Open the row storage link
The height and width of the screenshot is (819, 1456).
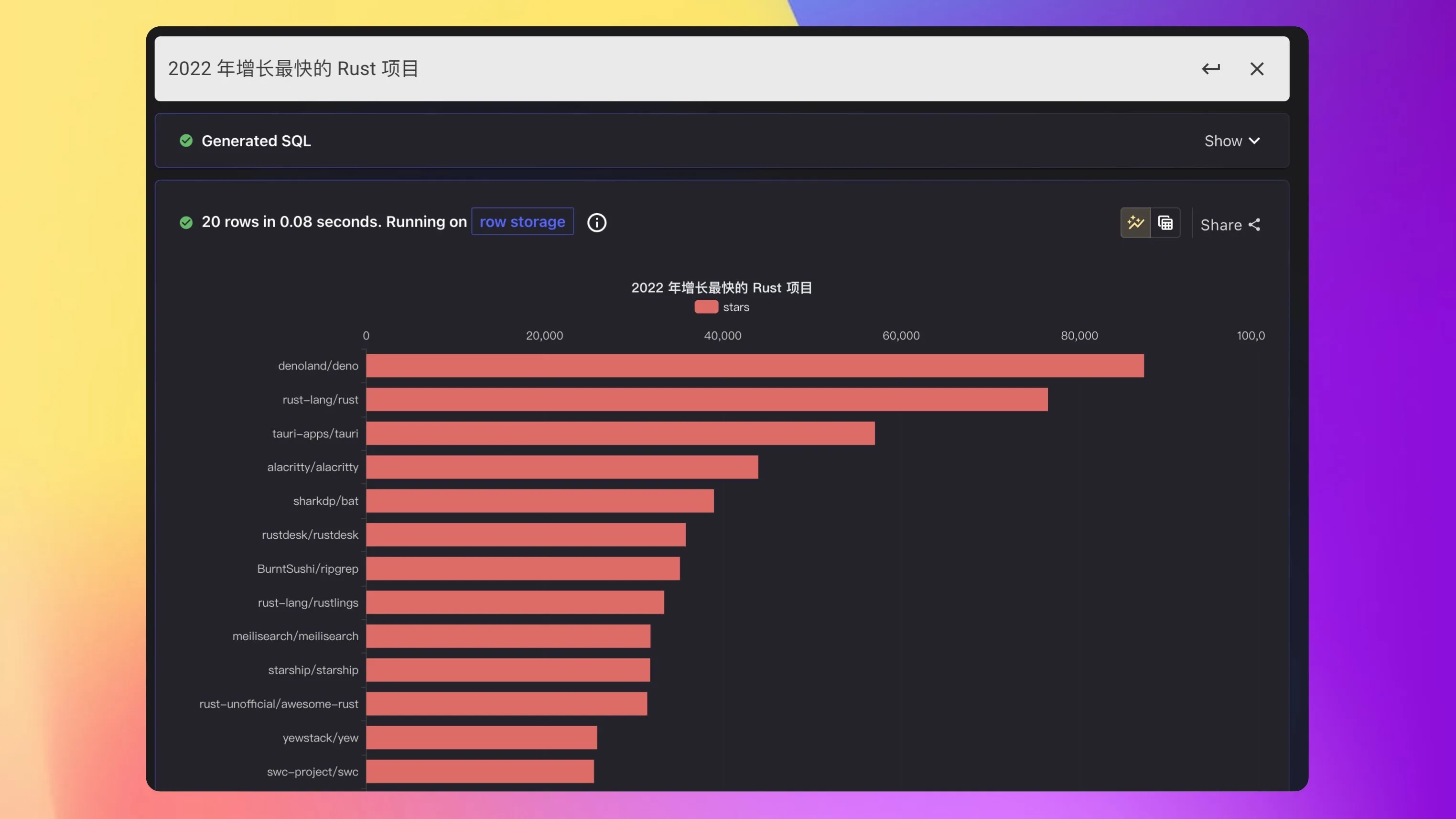(x=522, y=222)
